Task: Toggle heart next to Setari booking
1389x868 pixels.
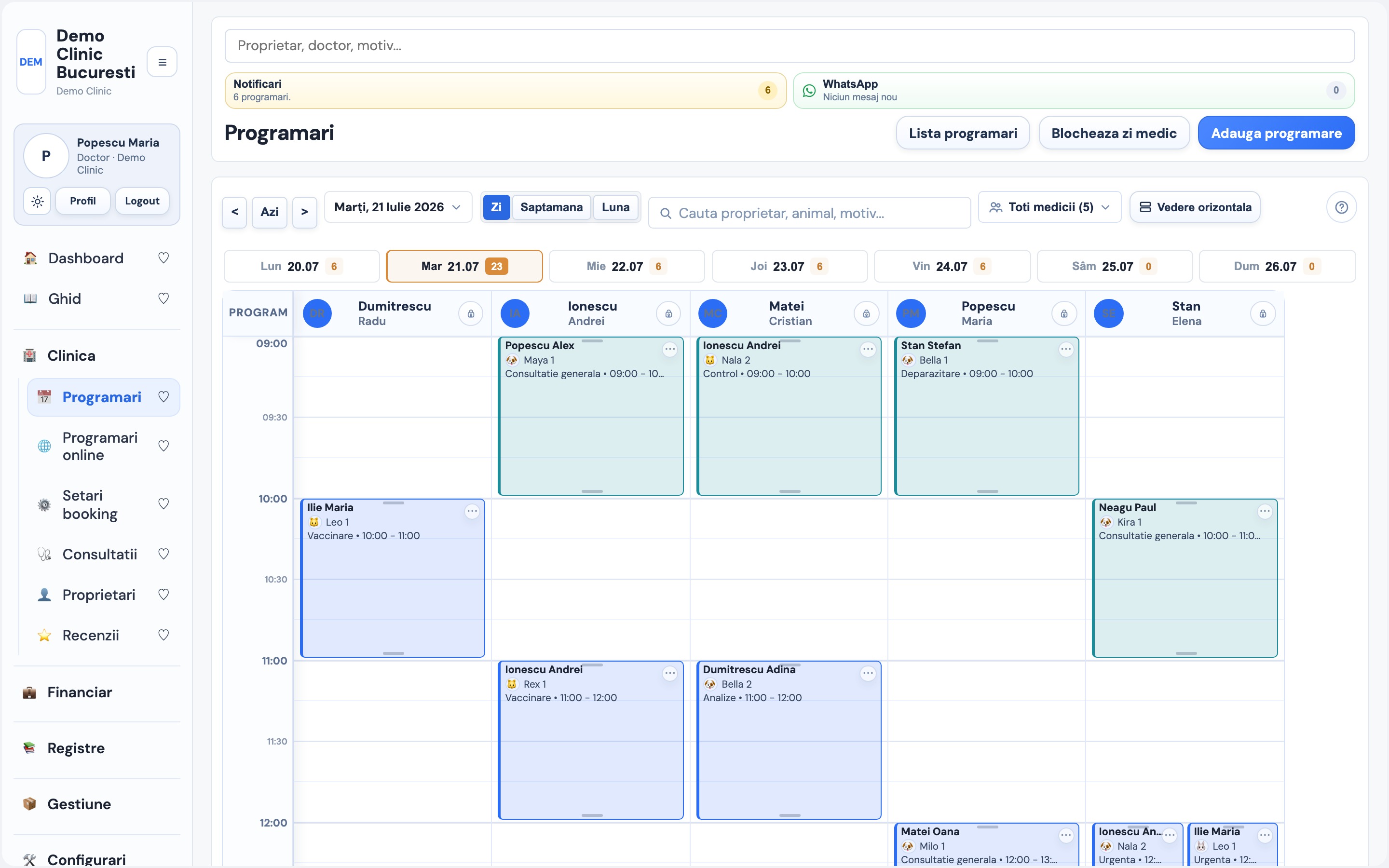Action: pos(163,504)
